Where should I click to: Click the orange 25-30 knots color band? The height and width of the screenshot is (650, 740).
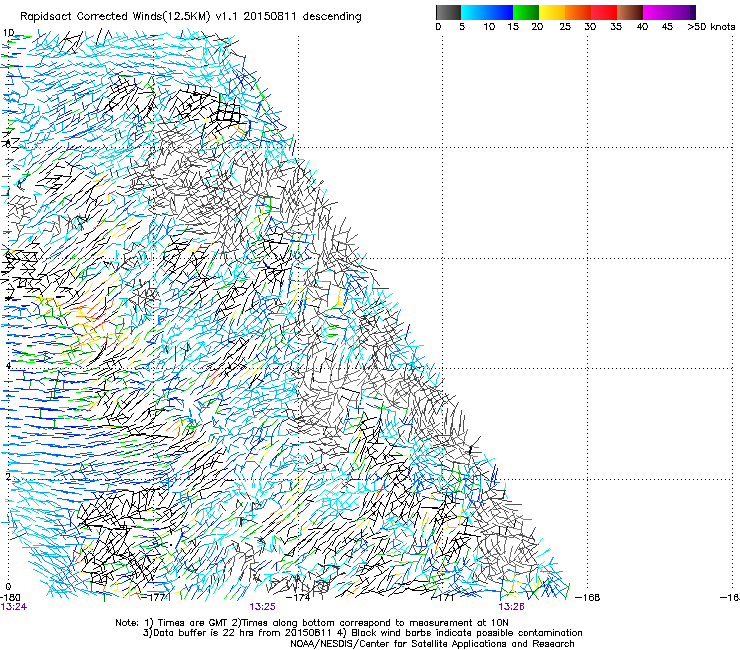click(578, 12)
